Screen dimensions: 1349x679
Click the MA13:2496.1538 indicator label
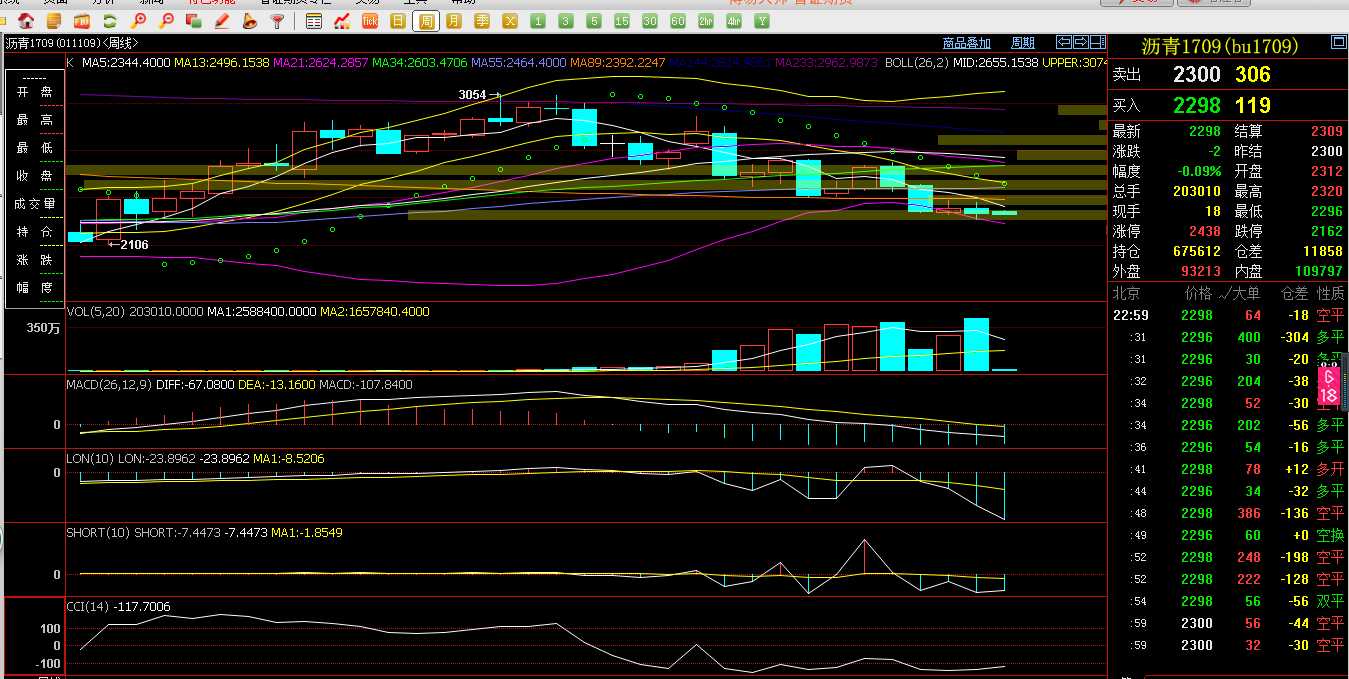pos(222,62)
